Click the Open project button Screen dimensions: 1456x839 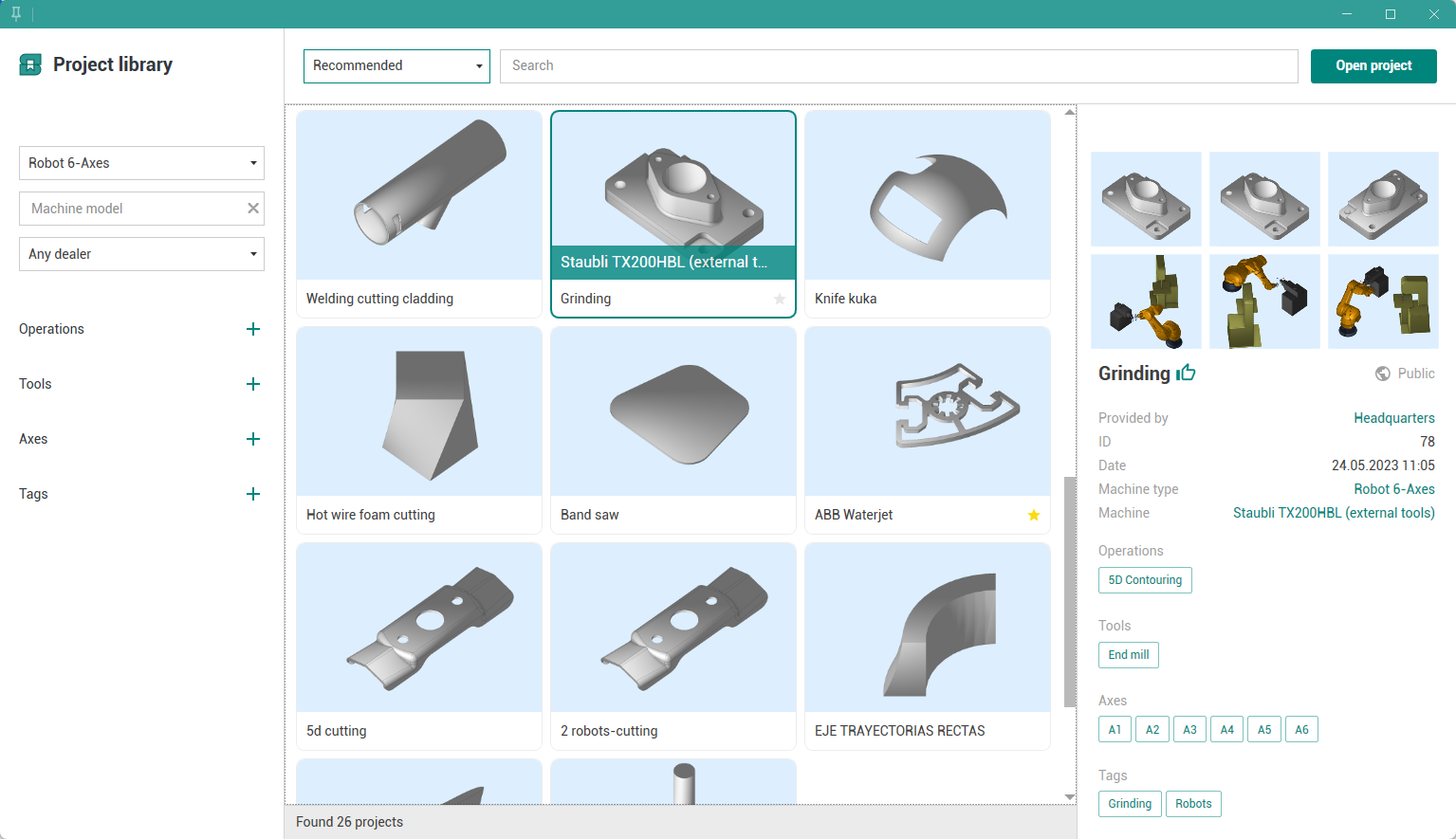tap(1373, 66)
